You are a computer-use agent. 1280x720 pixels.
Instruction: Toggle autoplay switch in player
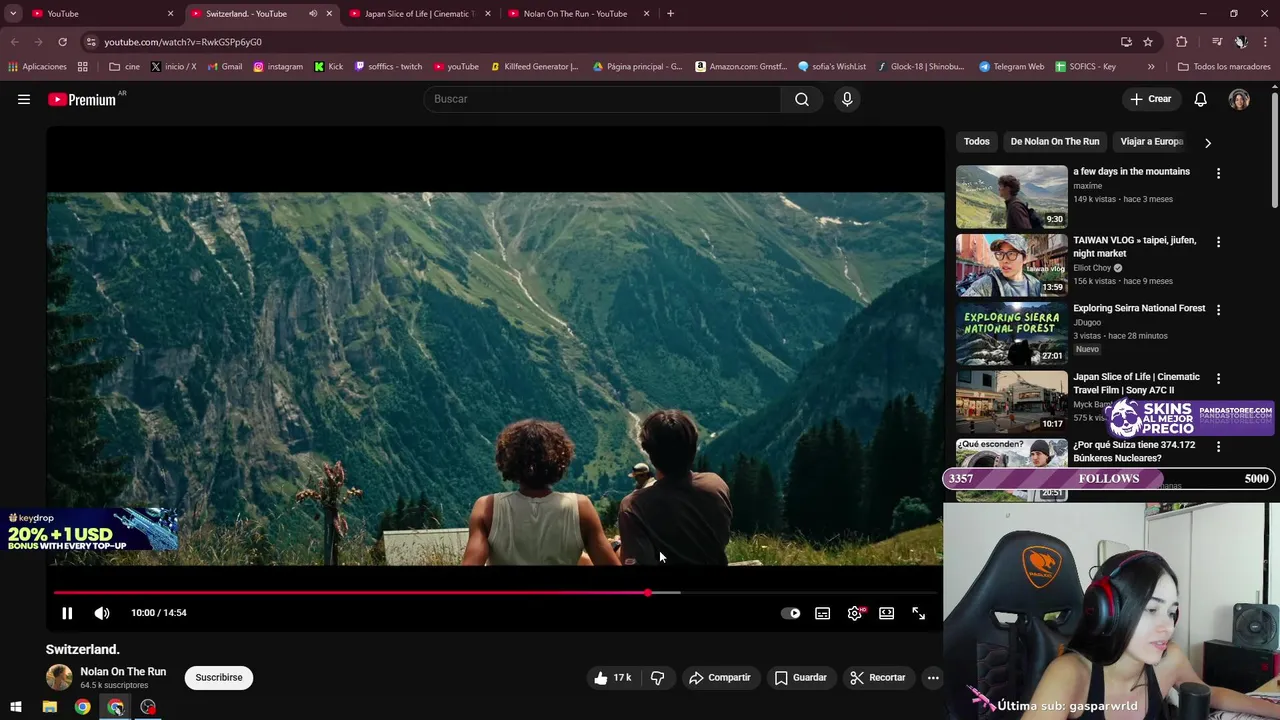point(791,613)
